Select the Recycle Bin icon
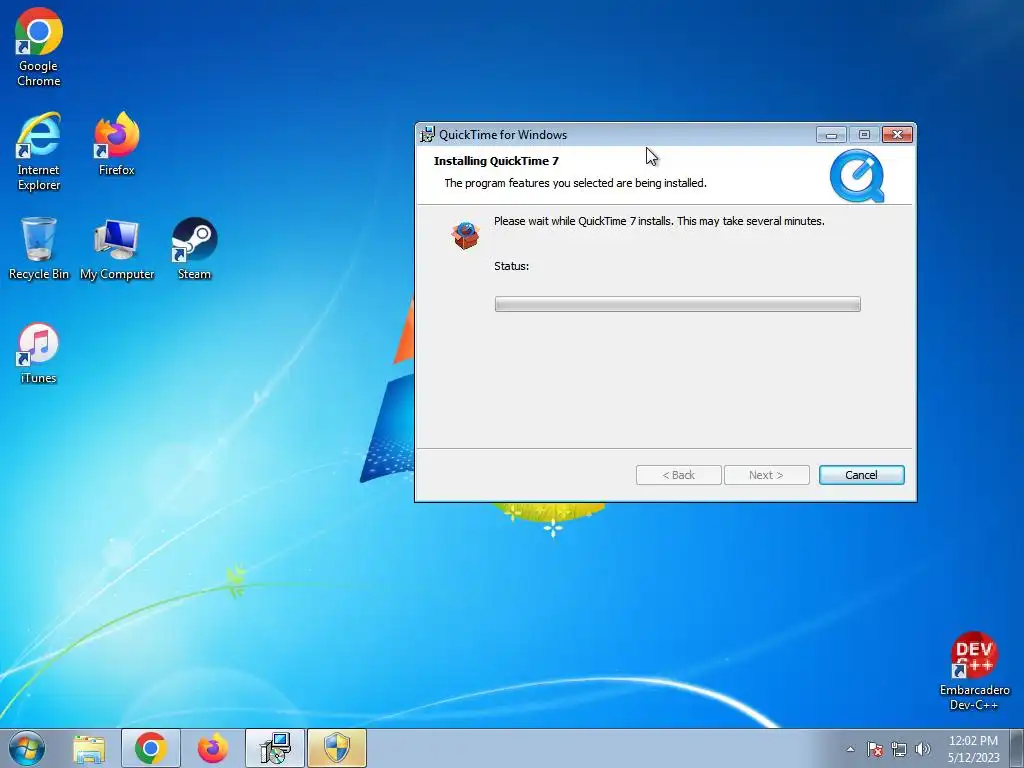1024x768 pixels. (39, 248)
